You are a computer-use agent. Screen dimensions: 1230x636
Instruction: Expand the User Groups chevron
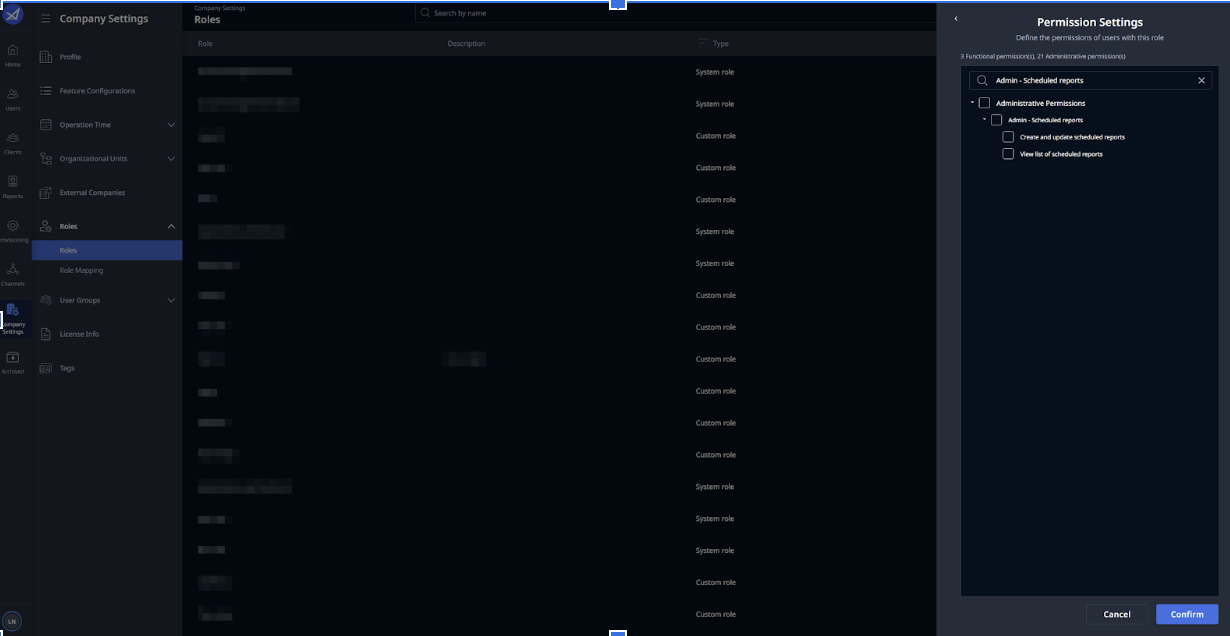click(x=171, y=300)
